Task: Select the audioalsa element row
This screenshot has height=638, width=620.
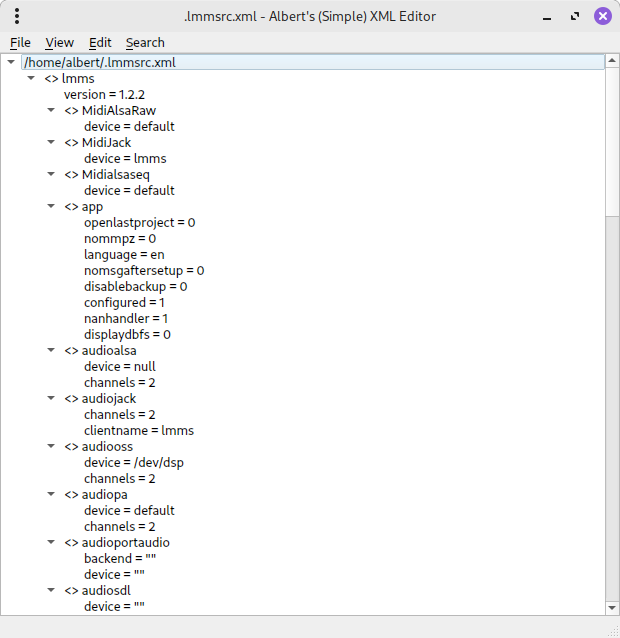Action: 100,351
